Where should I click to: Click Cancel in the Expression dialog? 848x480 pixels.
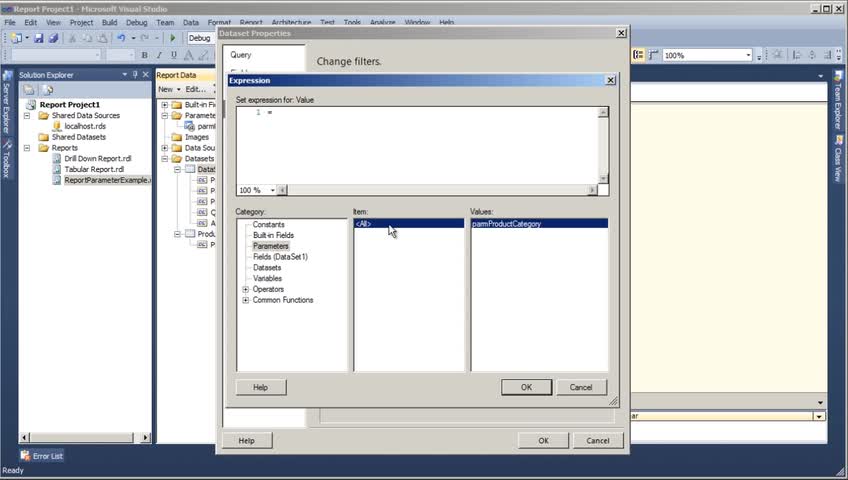[x=581, y=387]
